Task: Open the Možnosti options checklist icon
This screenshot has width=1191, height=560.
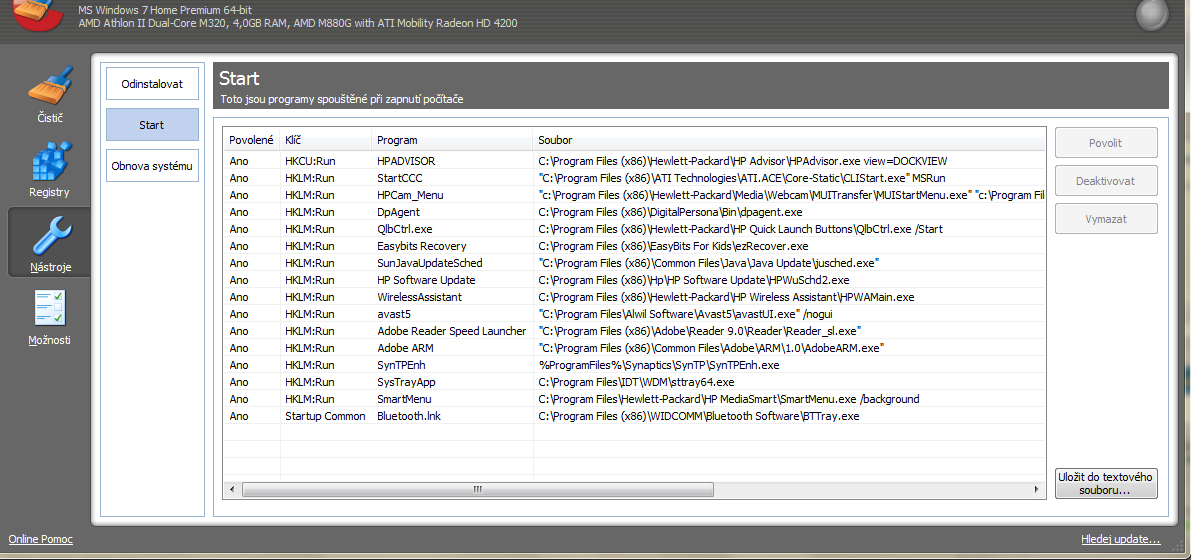Action: [49, 311]
